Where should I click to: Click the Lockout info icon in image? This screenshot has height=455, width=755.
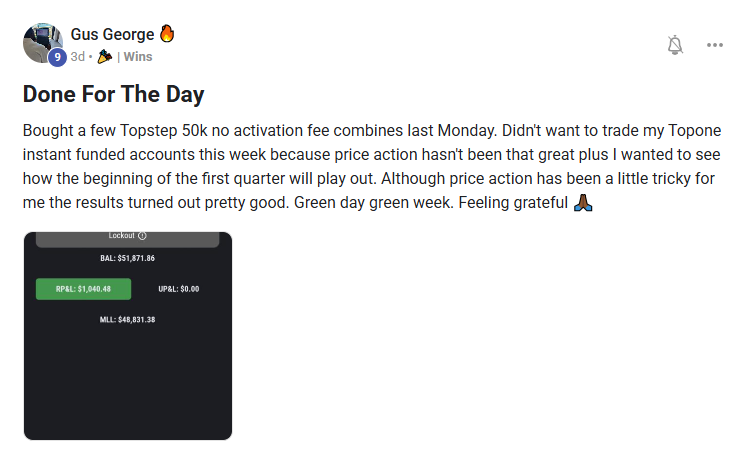tap(142, 236)
